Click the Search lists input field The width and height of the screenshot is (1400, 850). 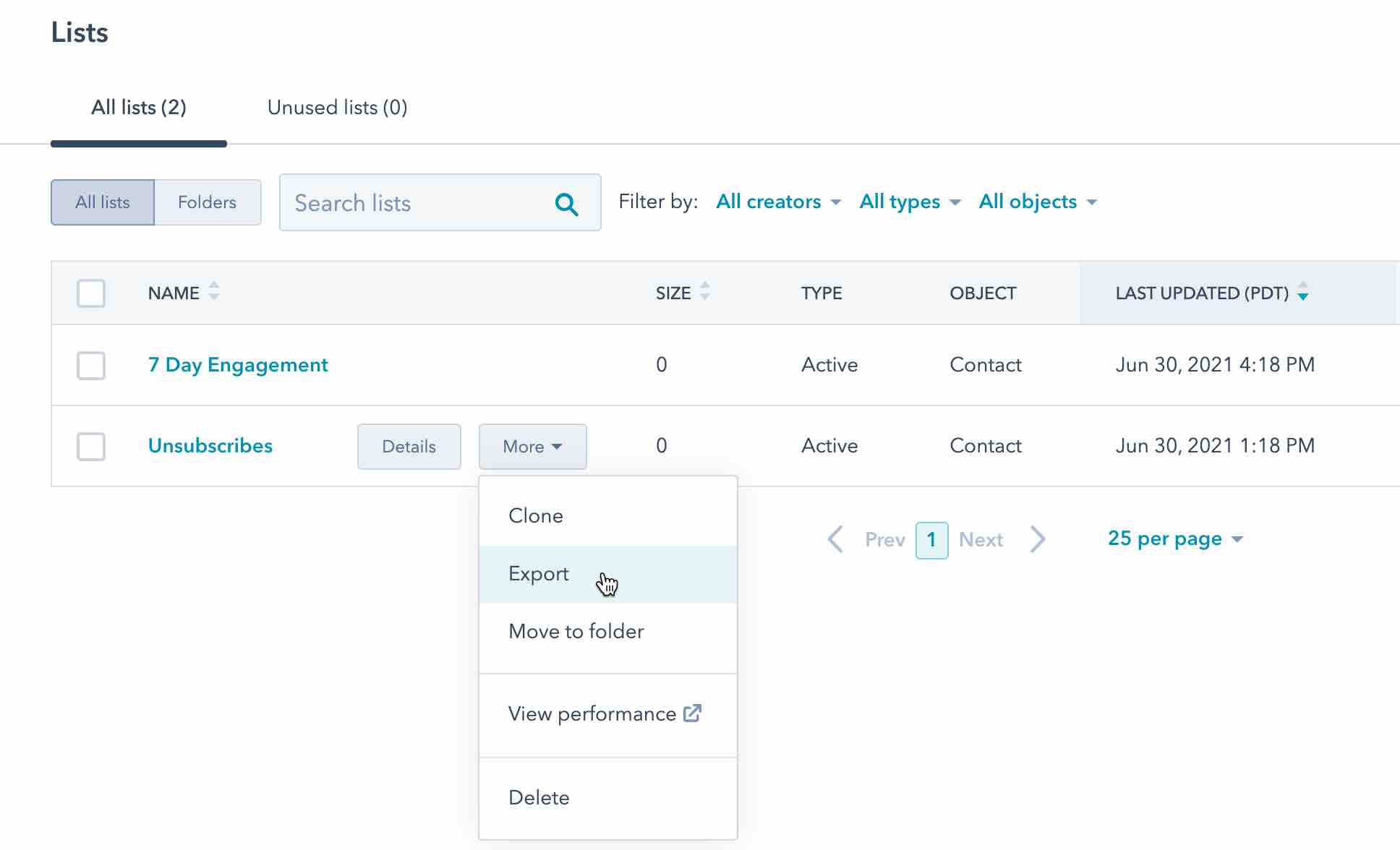point(439,204)
